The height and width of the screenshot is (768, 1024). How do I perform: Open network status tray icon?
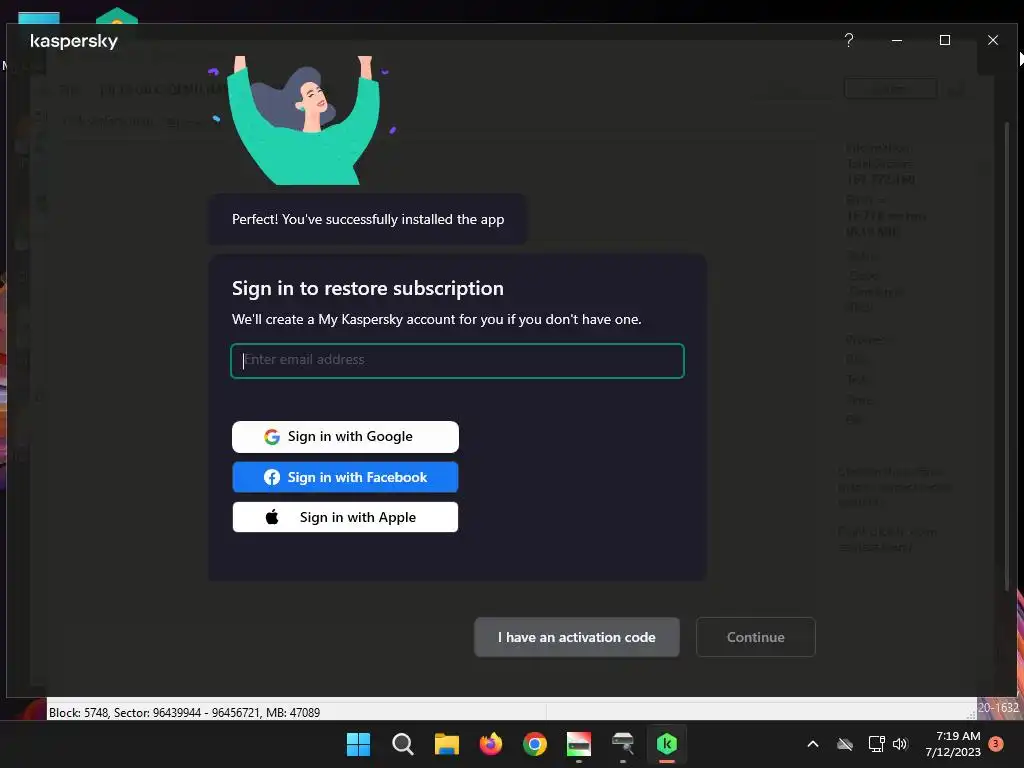coord(876,744)
